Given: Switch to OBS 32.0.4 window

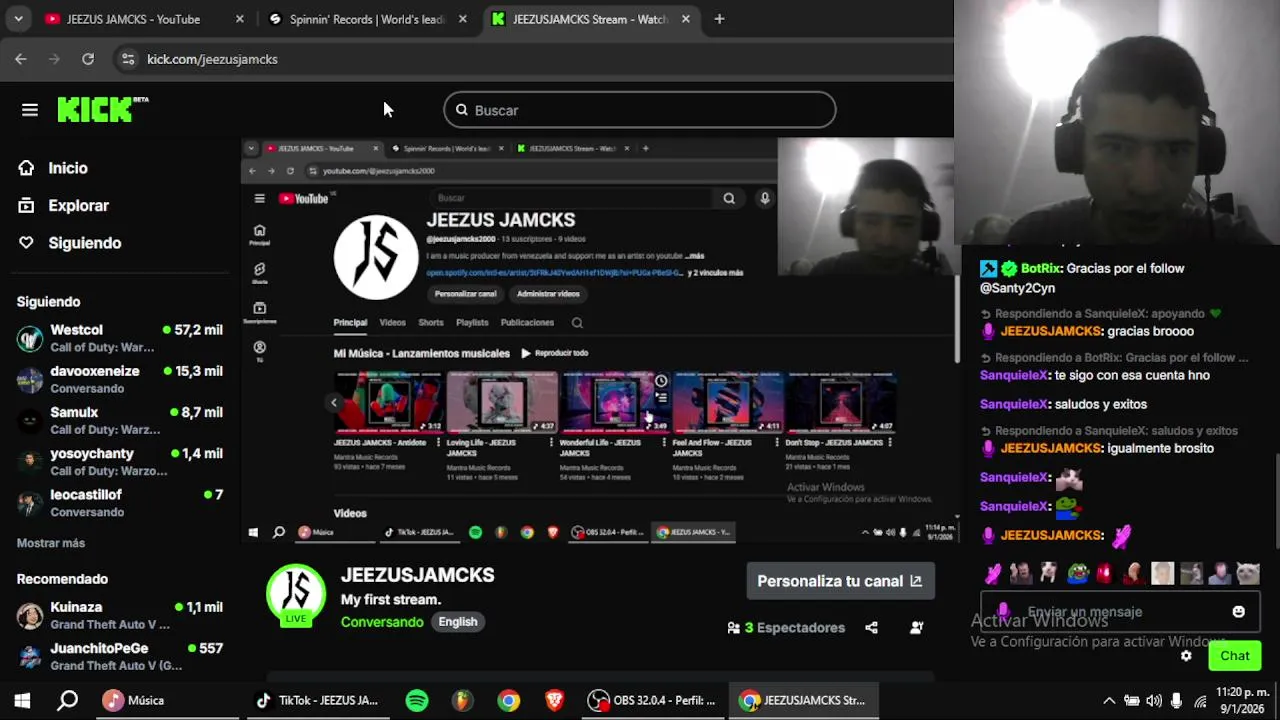Looking at the screenshot, I should click(652, 700).
